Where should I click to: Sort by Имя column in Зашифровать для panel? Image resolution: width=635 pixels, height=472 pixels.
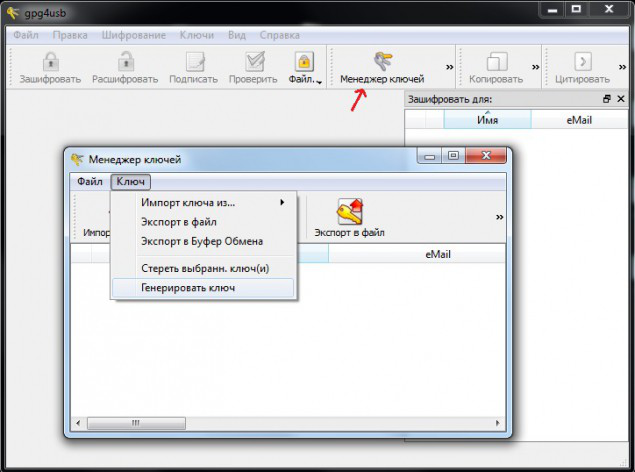click(x=488, y=120)
